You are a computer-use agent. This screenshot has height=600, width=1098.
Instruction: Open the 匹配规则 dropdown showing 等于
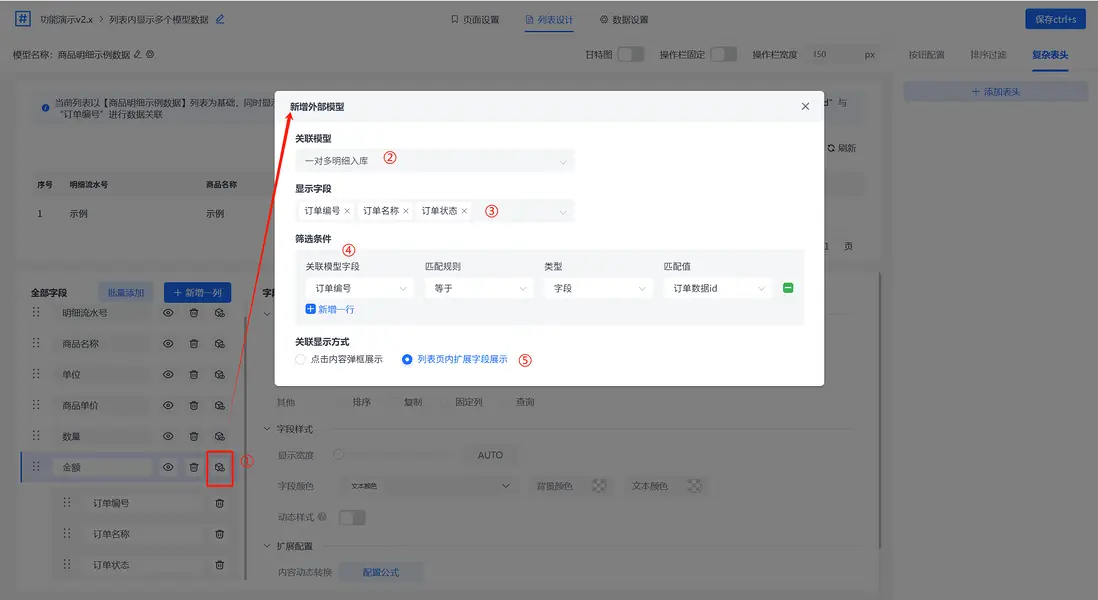[478, 287]
